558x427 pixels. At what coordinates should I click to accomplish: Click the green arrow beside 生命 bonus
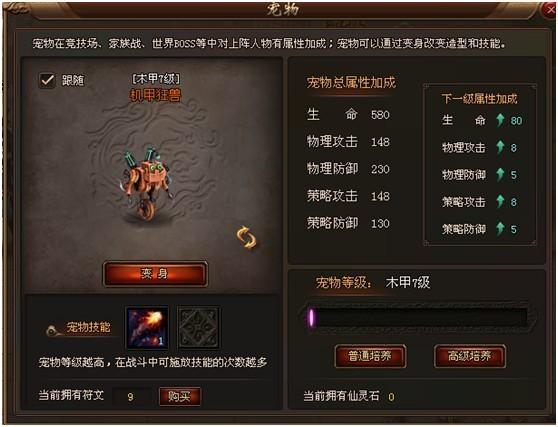[500, 120]
